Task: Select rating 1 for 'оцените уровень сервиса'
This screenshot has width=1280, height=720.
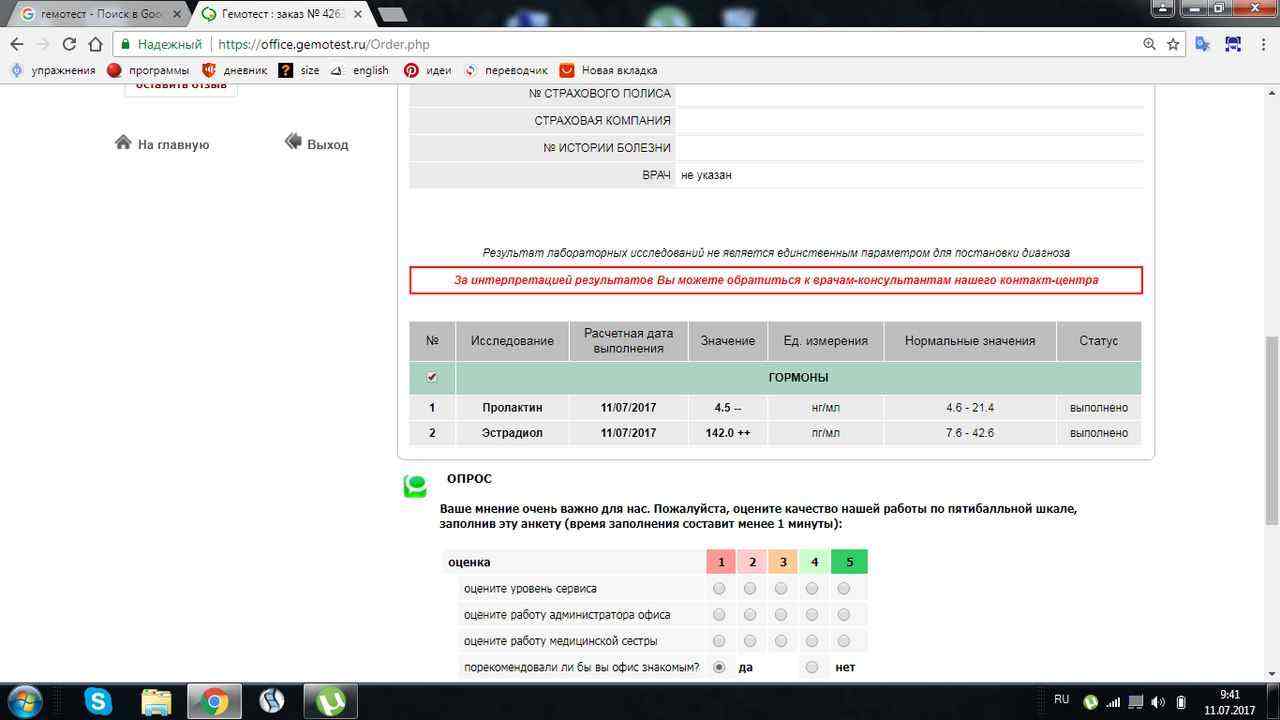Action: (x=719, y=588)
